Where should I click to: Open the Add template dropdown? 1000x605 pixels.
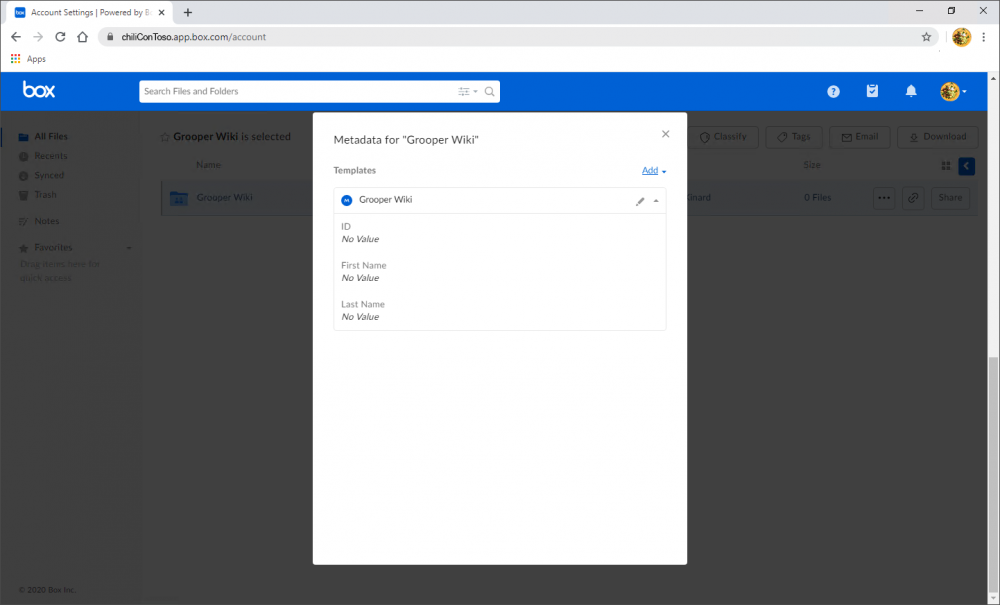[654, 170]
